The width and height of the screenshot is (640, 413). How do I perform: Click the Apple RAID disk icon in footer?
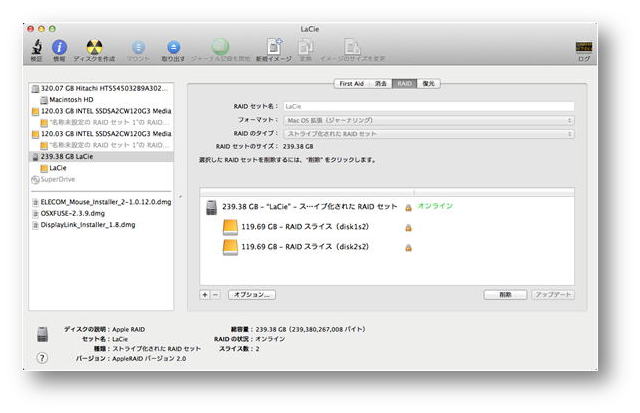point(42,334)
